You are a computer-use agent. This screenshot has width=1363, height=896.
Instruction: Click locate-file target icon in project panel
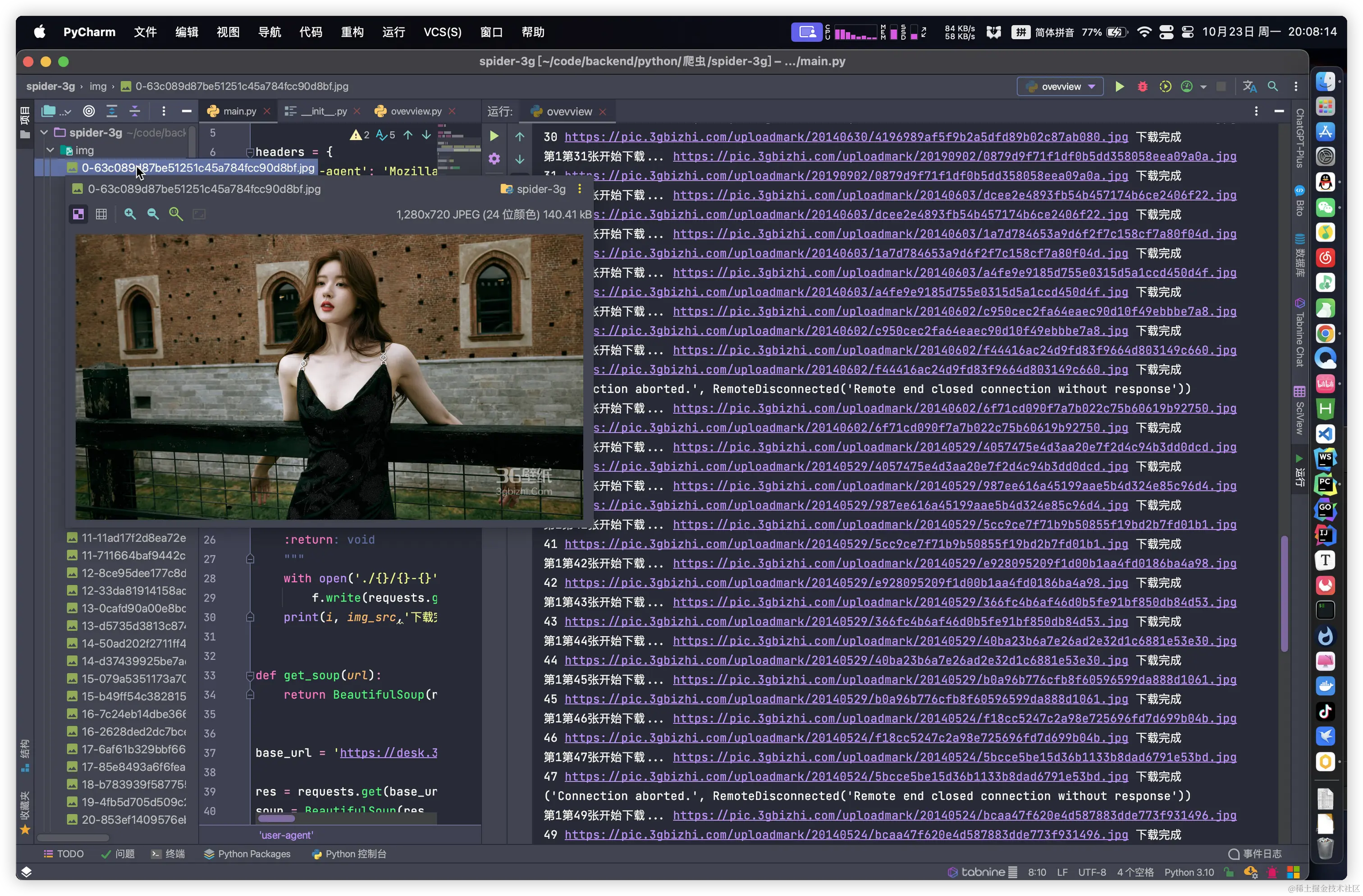click(x=89, y=111)
